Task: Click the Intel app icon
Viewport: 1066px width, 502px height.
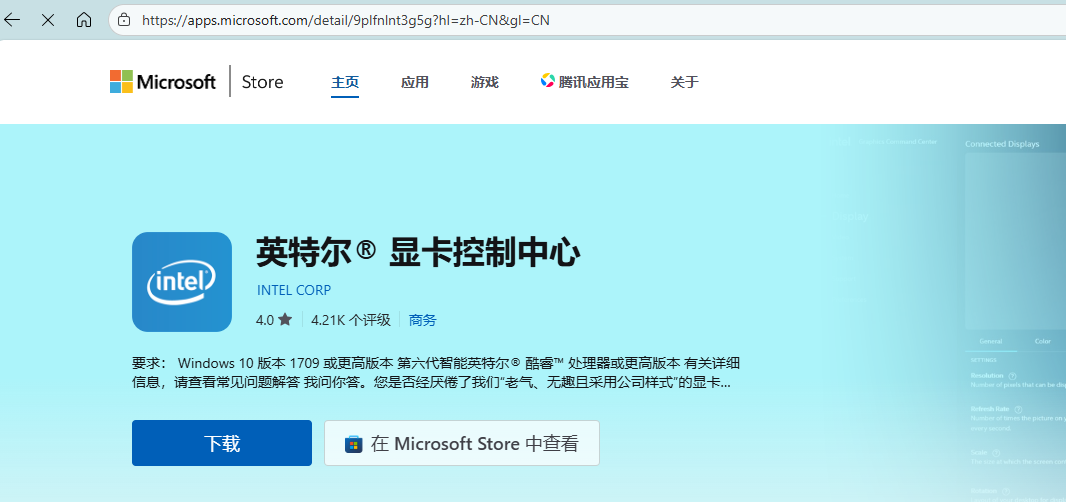Action: pyautogui.click(x=182, y=282)
